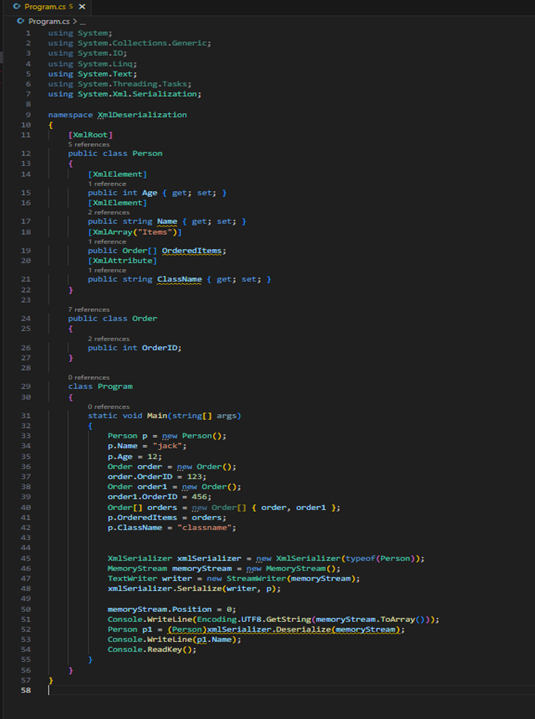Click the XmlArray("Items") attribute
Viewport: 535px width, 719px height.
(135, 232)
